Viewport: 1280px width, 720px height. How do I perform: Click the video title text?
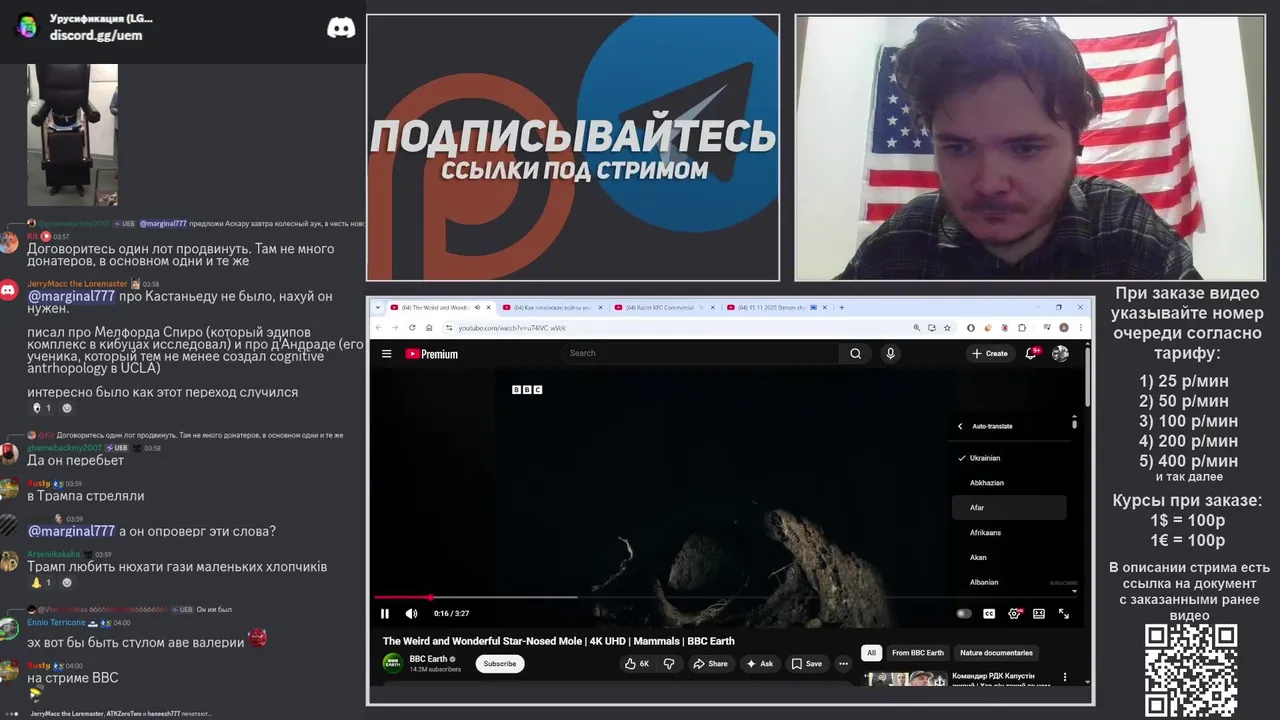(x=558, y=641)
